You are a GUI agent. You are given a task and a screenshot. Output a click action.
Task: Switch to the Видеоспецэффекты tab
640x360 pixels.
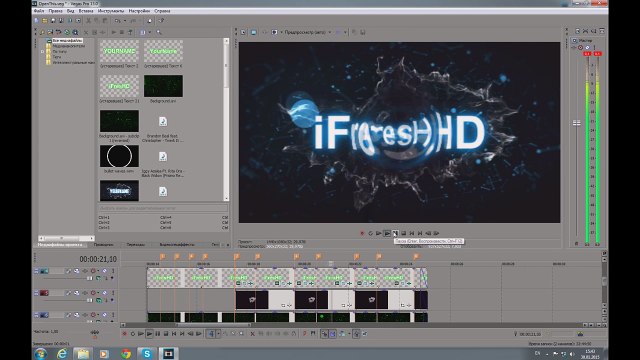(177, 244)
